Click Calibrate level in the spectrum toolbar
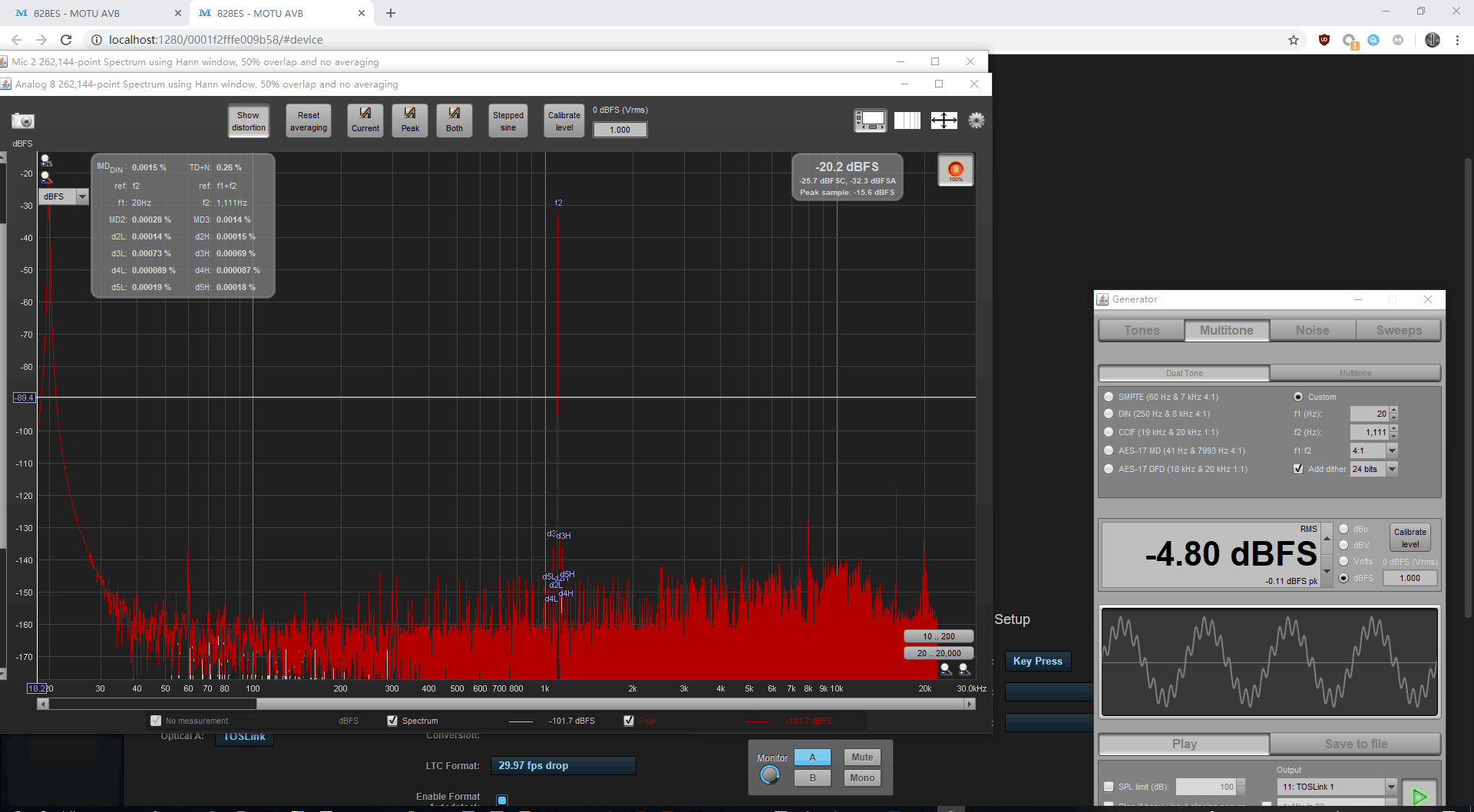The height and width of the screenshot is (812, 1474). point(564,121)
